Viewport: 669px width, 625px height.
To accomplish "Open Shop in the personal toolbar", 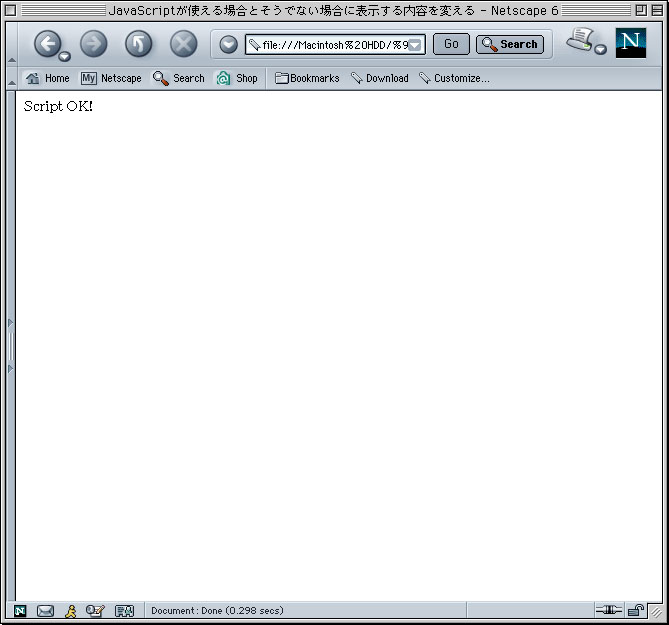I will (x=237, y=78).
